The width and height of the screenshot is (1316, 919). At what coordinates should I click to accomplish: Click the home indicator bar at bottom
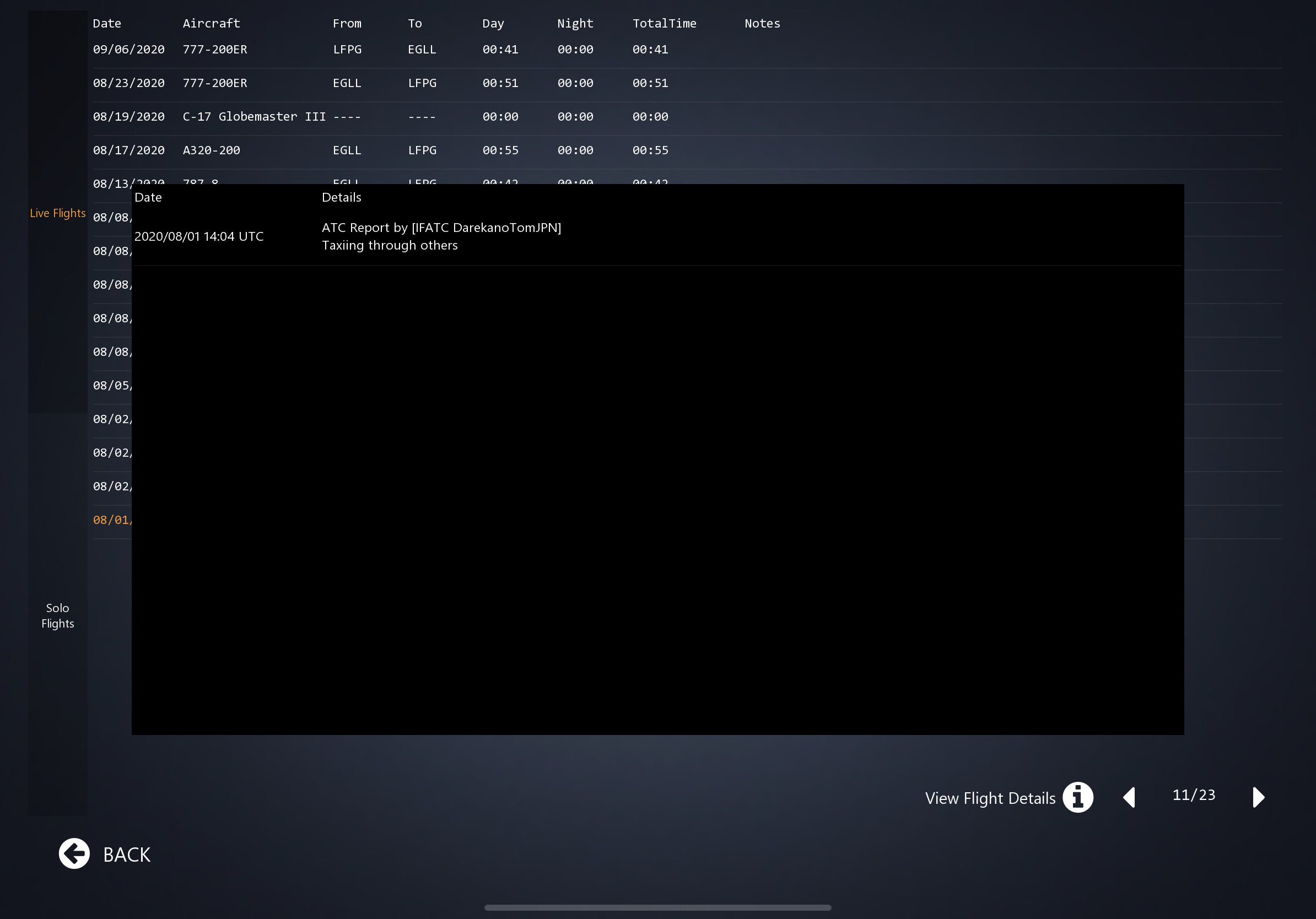click(x=657, y=907)
